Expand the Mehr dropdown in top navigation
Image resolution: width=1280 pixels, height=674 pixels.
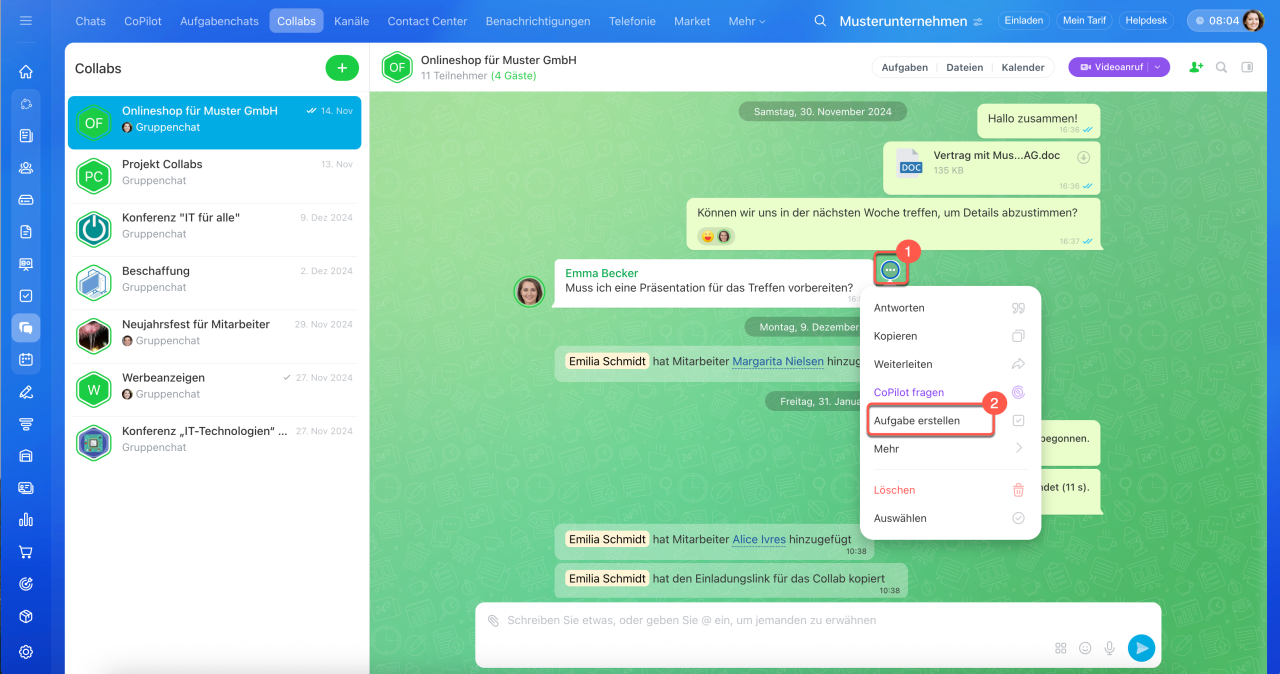point(747,21)
